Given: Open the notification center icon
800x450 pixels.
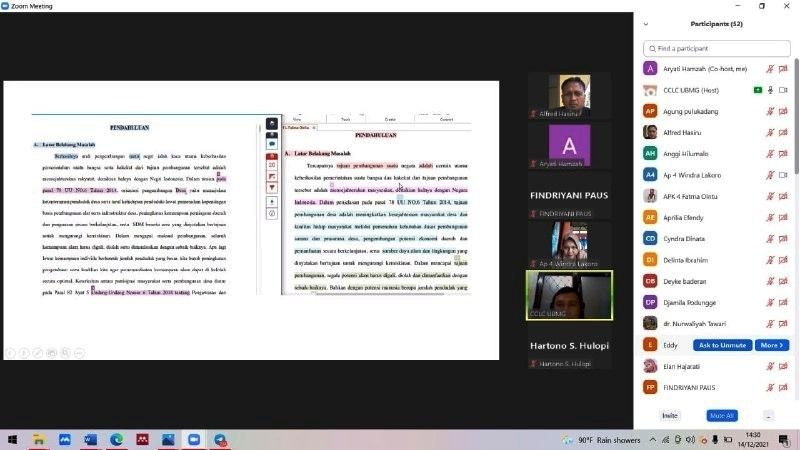Looking at the screenshot, I should point(783,439).
